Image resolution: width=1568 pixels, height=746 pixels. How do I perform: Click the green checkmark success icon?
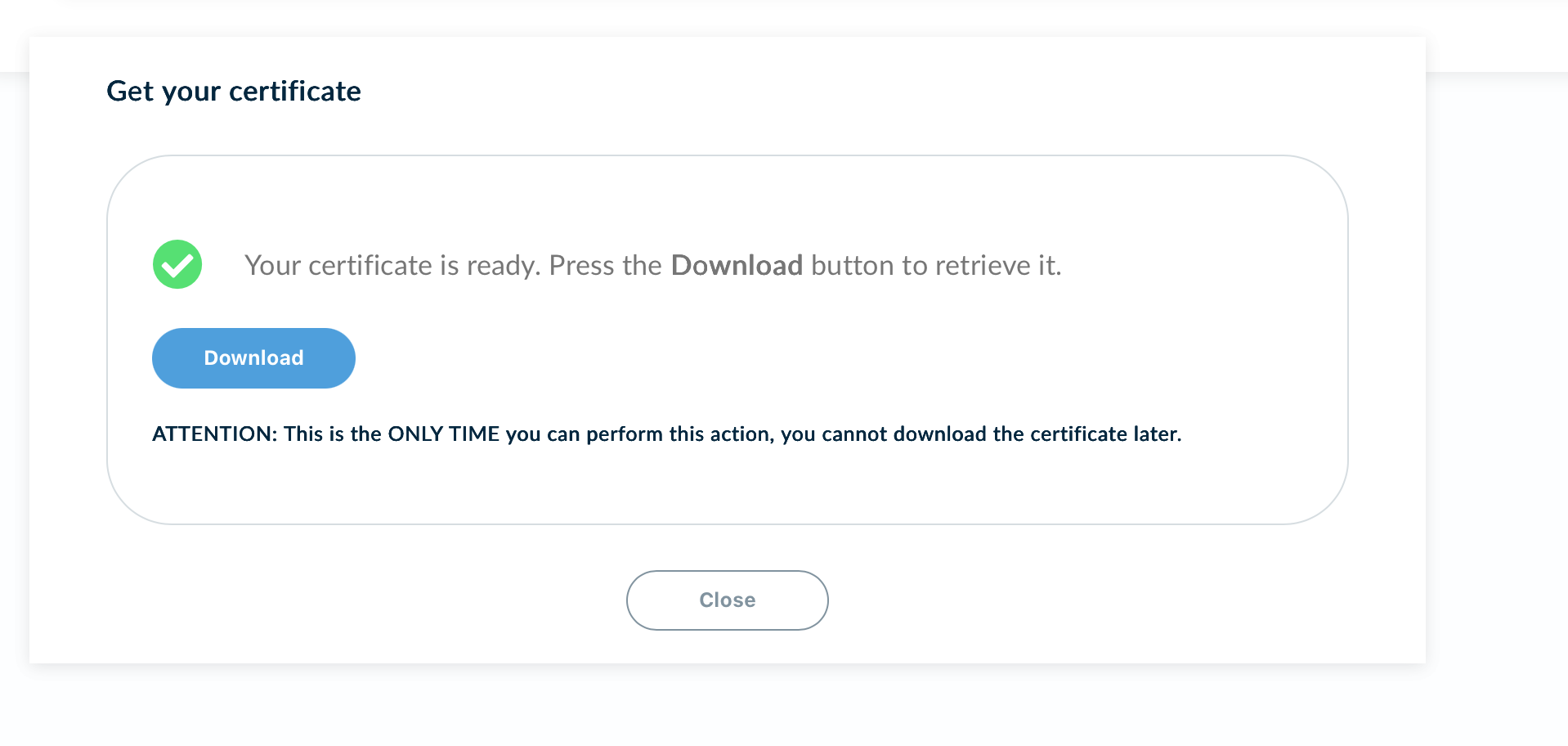point(177,264)
